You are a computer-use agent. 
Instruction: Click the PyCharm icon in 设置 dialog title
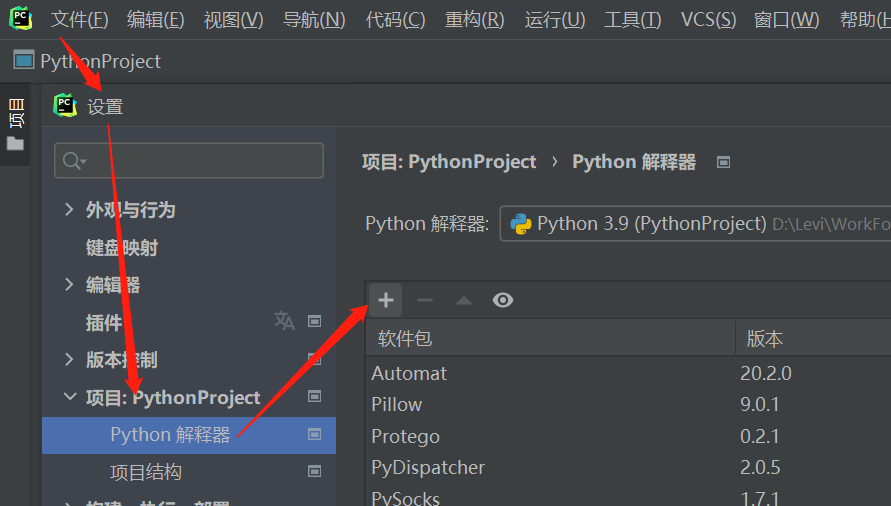tap(65, 106)
